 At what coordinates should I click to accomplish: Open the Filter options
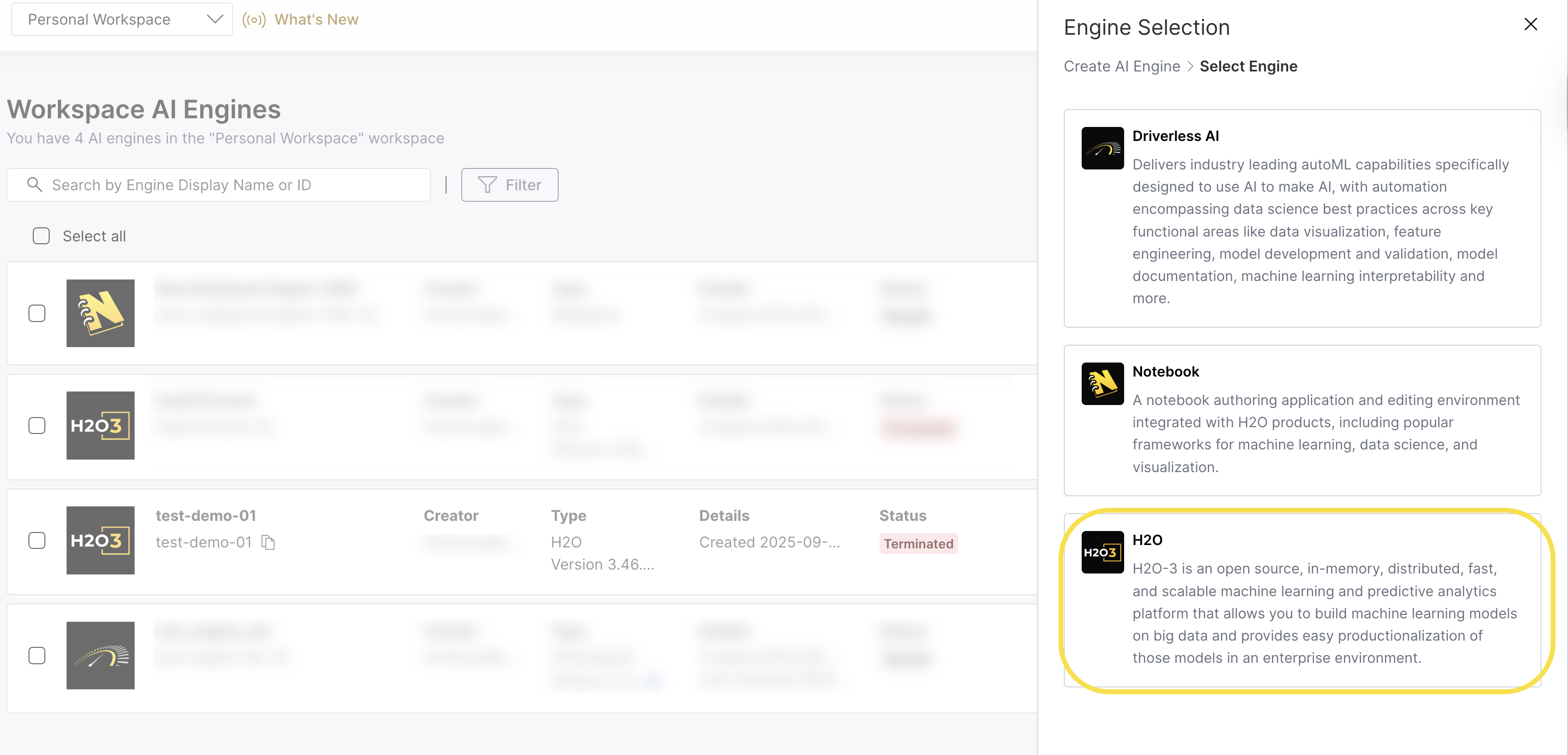(x=509, y=184)
